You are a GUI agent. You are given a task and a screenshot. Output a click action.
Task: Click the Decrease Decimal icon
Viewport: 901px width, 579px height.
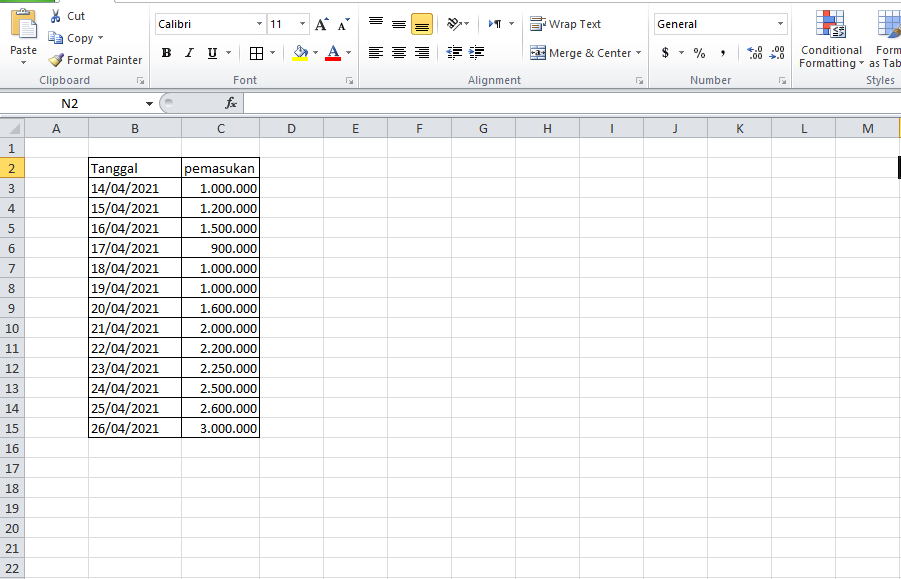(777, 53)
